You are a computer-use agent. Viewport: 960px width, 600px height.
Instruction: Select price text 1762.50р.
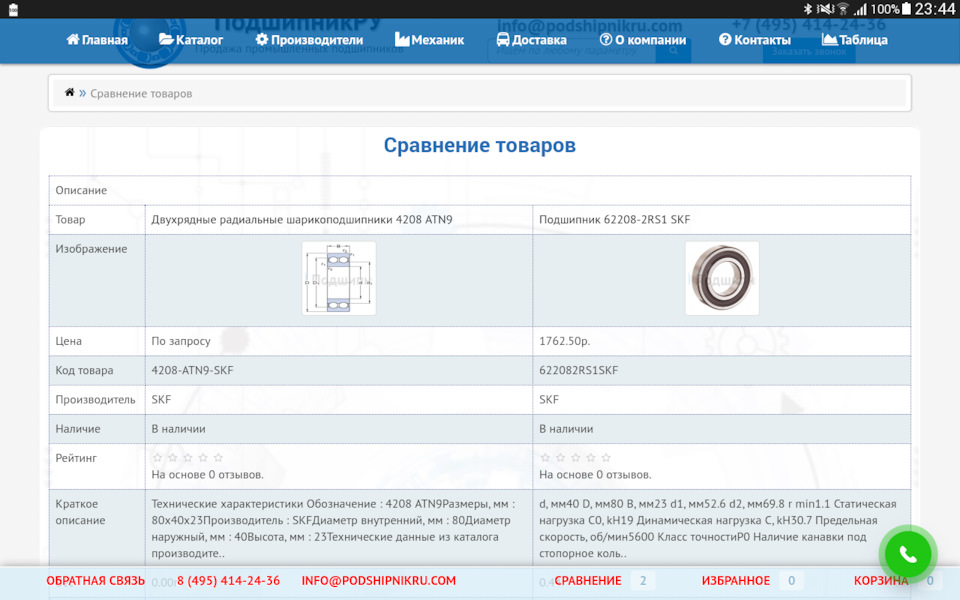[564, 341]
